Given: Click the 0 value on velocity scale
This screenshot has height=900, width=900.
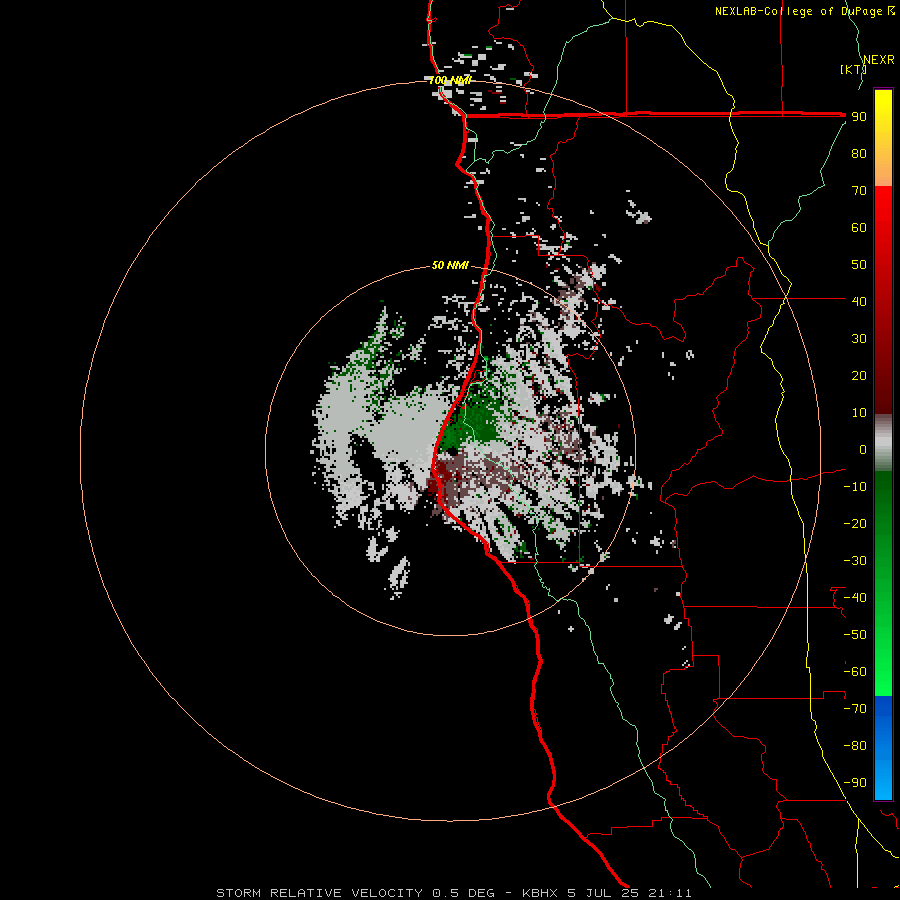Looking at the screenshot, I should 863,450.
